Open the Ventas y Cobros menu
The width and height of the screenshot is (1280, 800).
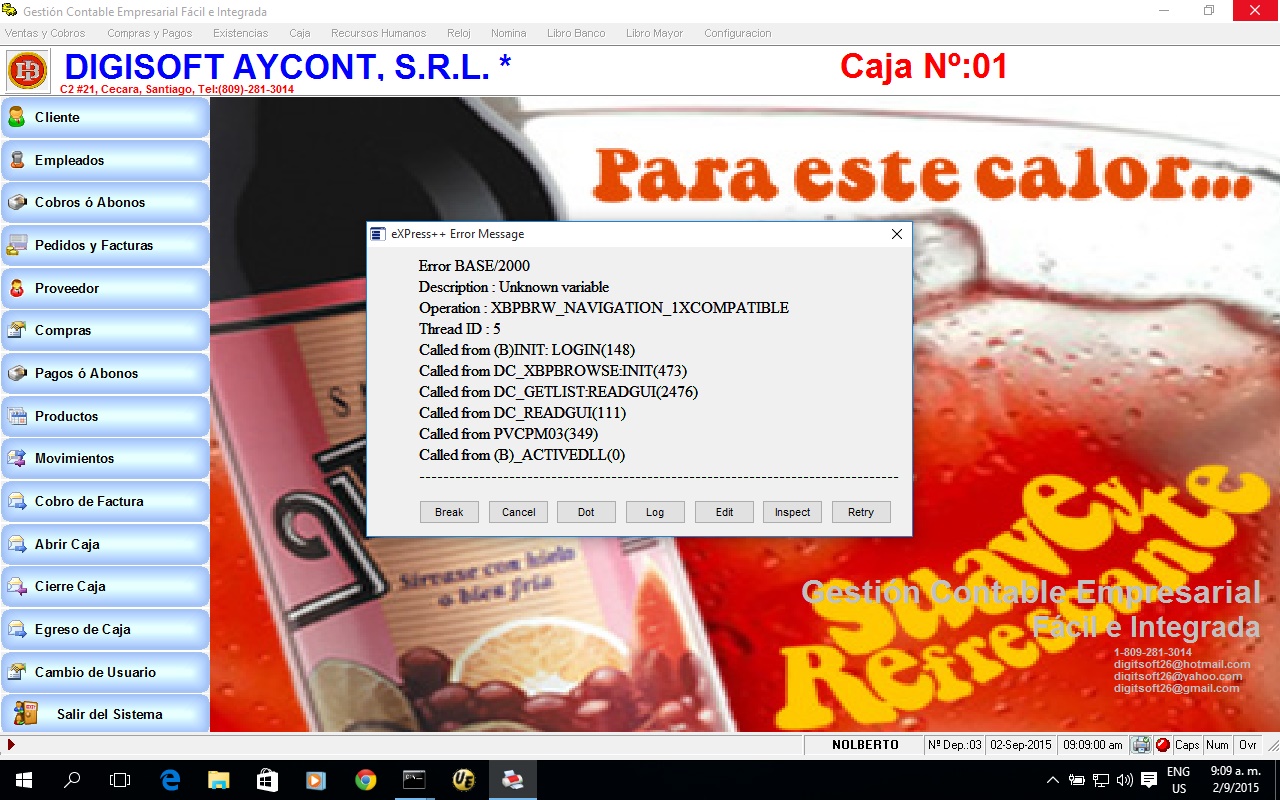(x=45, y=33)
